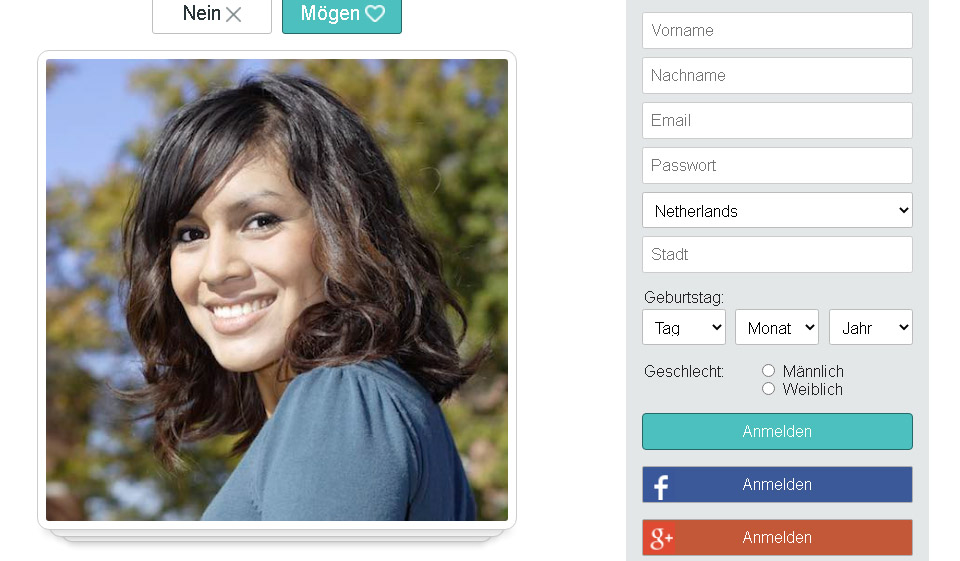960x561 pixels.
Task: Click into the Email field
Action: coord(777,120)
